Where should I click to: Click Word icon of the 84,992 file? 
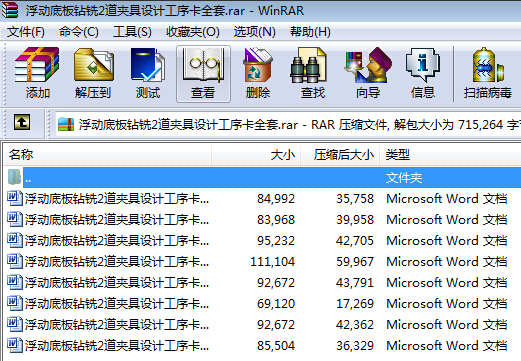(15, 198)
